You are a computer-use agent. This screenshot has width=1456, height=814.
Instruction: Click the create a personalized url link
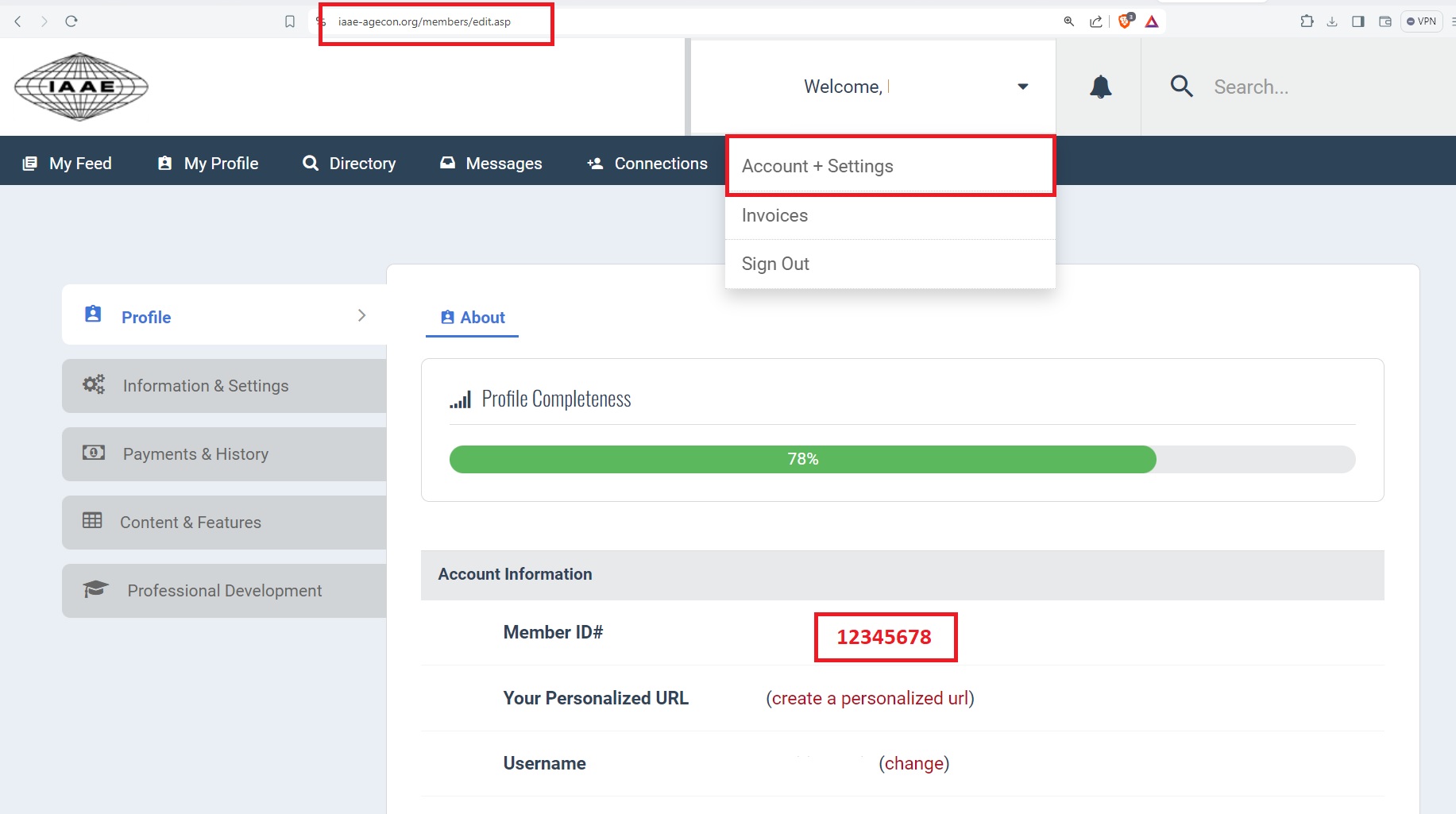[870, 698]
